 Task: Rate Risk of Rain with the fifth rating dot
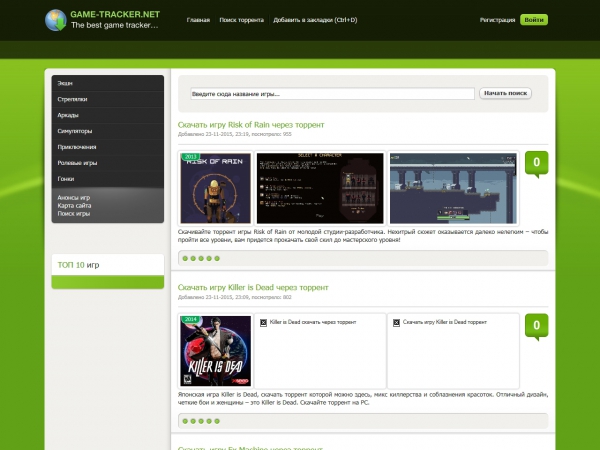(x=217, y=258)
